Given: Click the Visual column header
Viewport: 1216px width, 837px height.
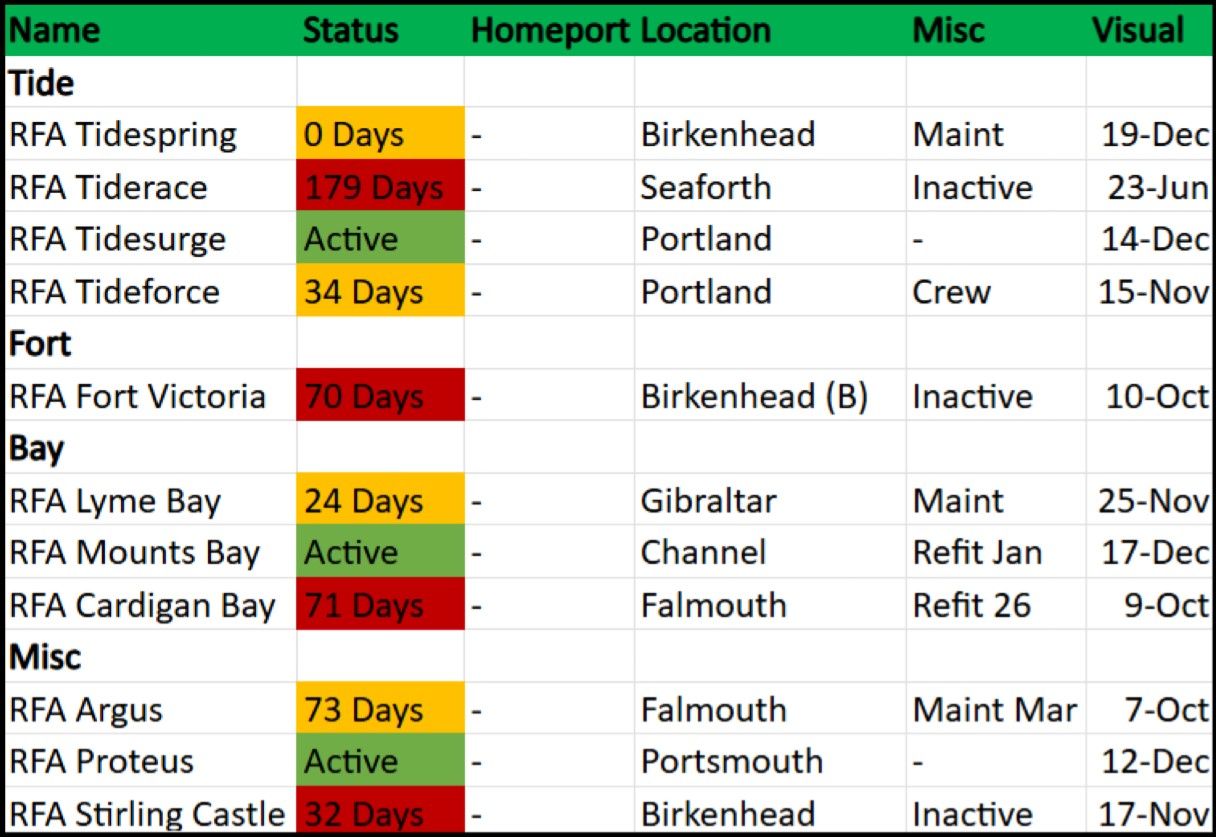Looking at the screenshot, I should [1137, 31].
